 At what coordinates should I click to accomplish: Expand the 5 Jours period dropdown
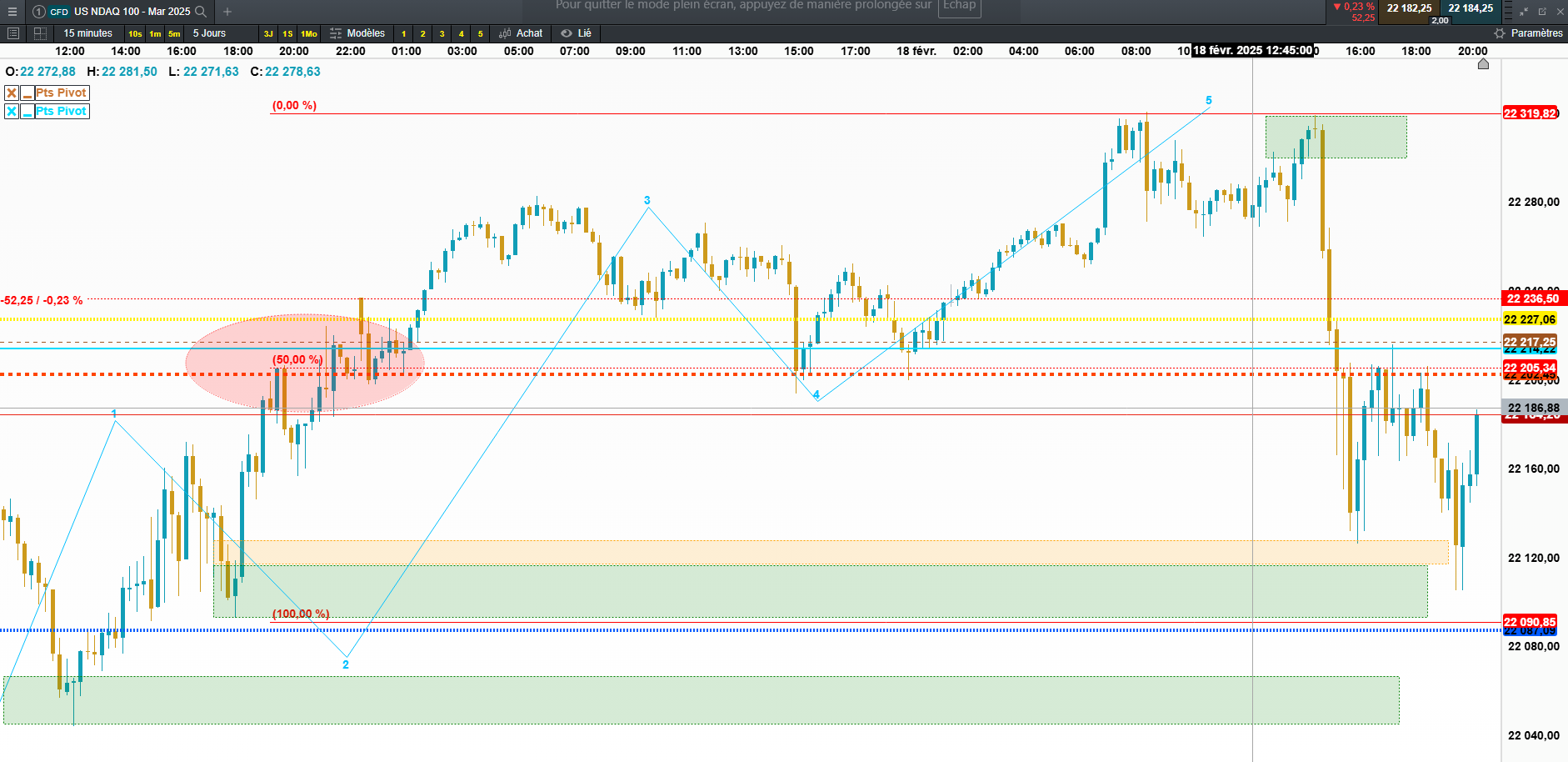[x=209, y=33]
